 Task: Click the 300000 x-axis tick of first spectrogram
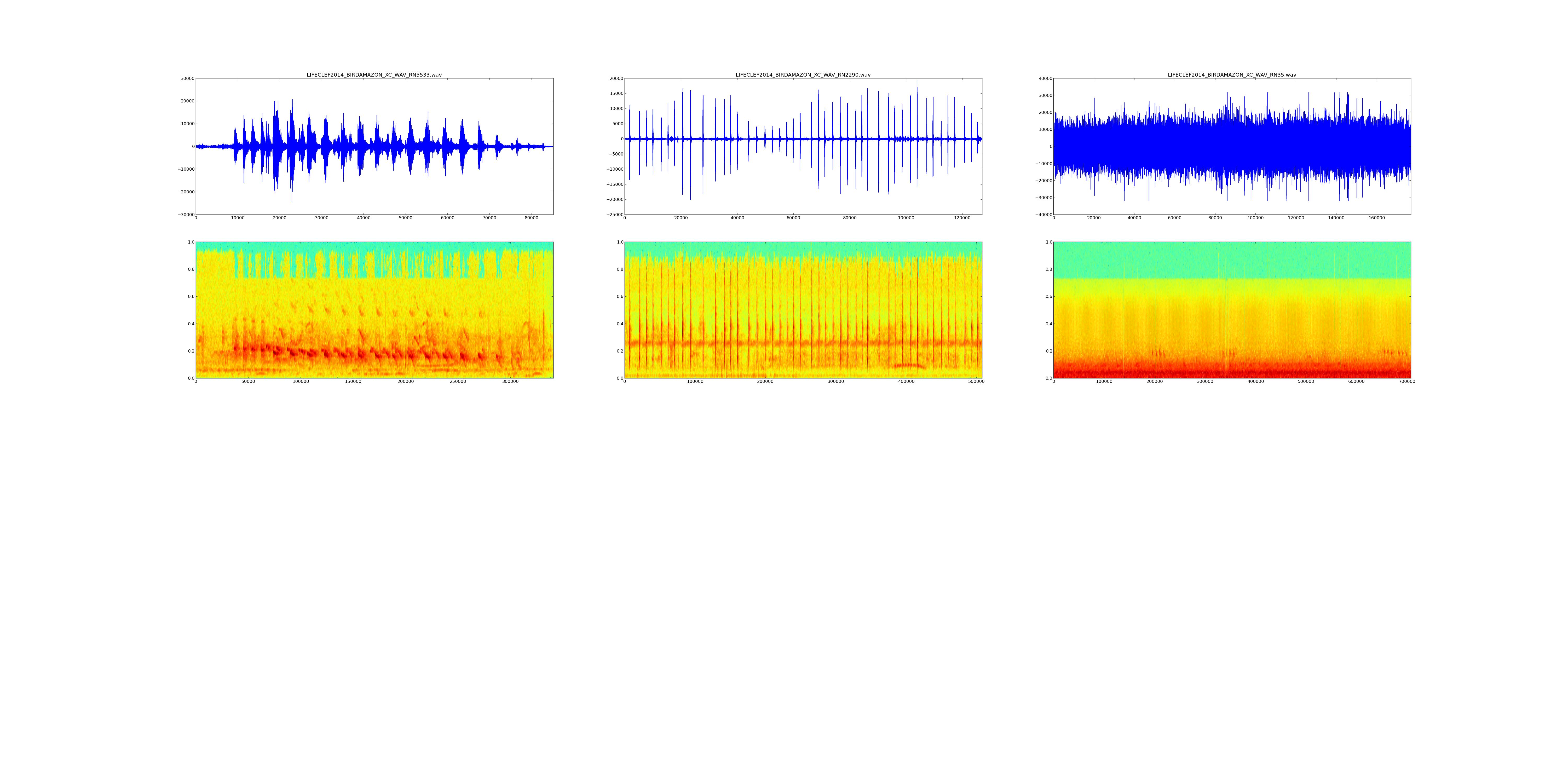pos(510,382)
